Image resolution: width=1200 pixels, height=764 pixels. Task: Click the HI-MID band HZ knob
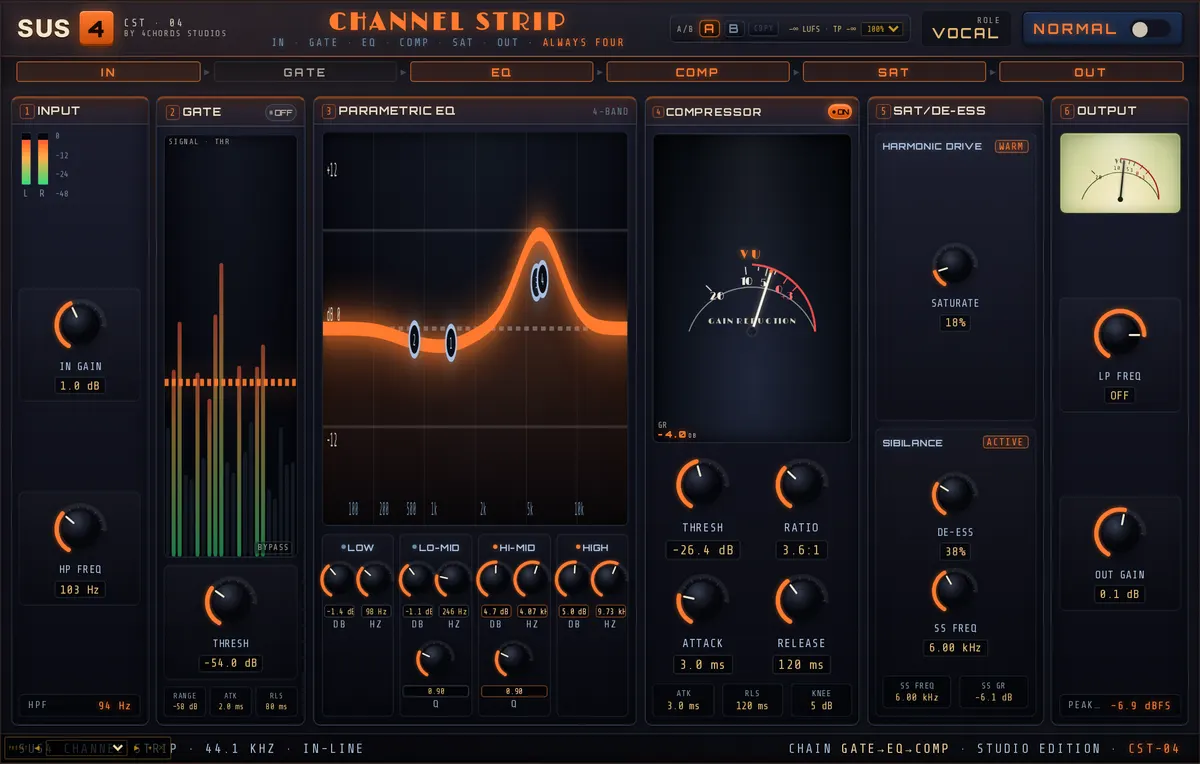click(531, 579)
